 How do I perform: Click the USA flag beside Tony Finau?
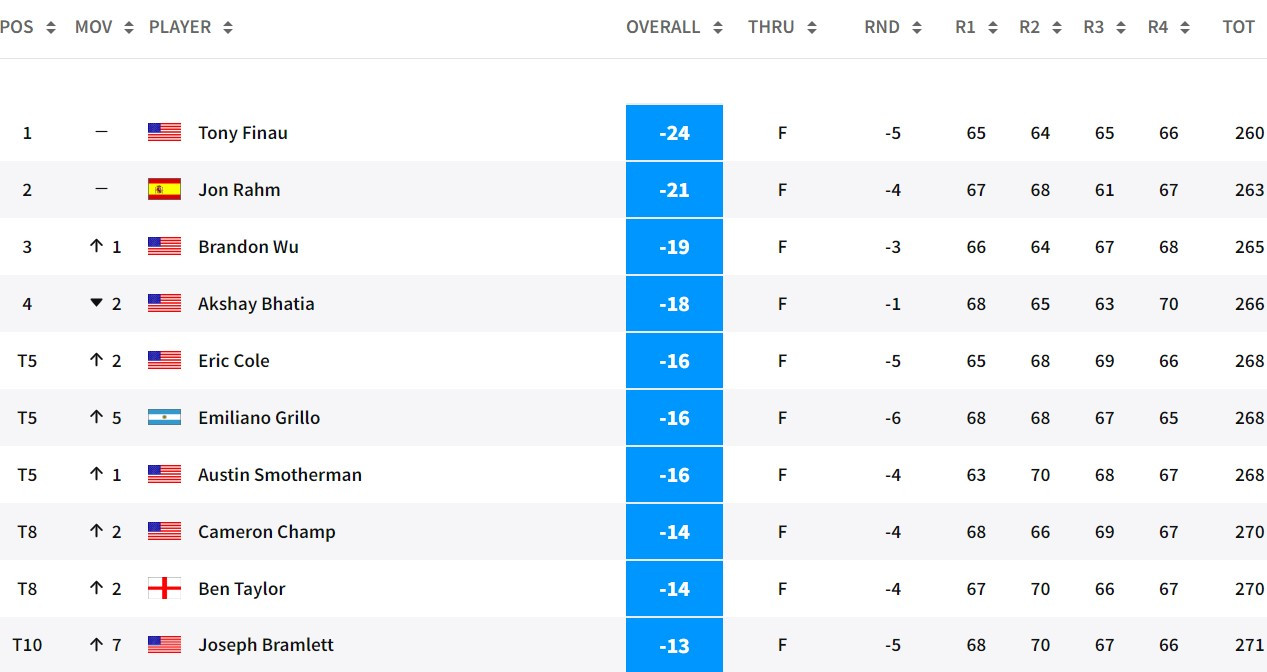(x=164, y=132)
